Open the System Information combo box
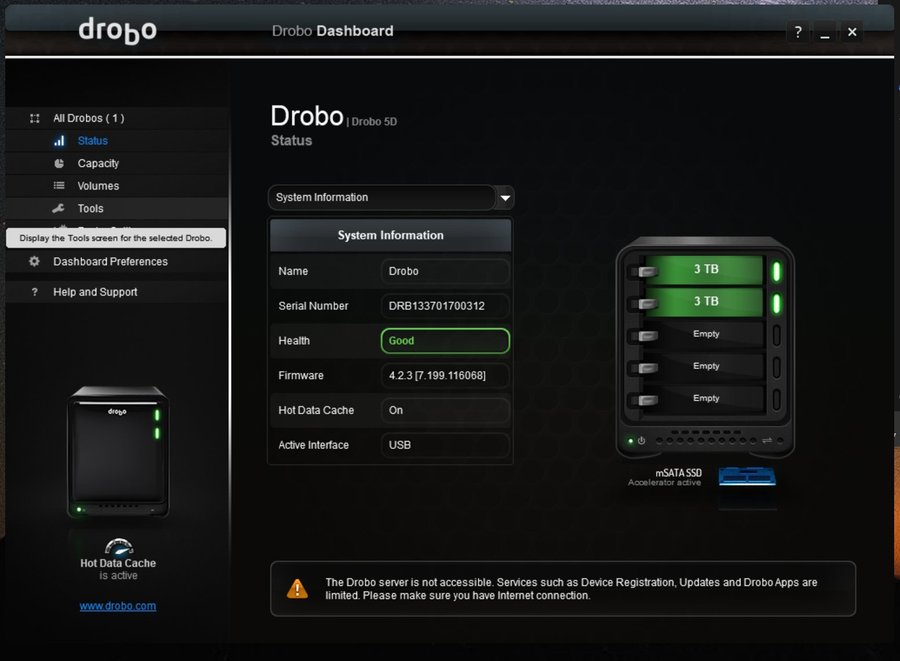This screenshot has width=900, height=661. 383,198
